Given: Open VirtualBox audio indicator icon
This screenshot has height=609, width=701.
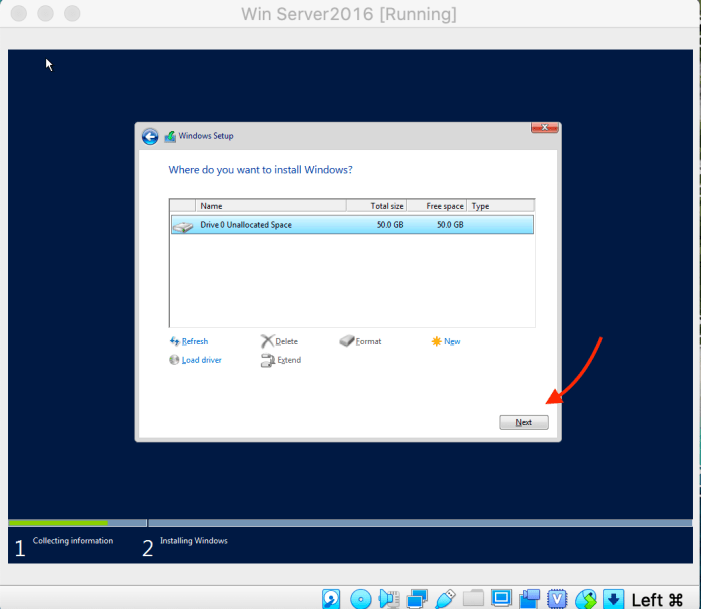Looking at the screenshot, I should tap(389, 599).
